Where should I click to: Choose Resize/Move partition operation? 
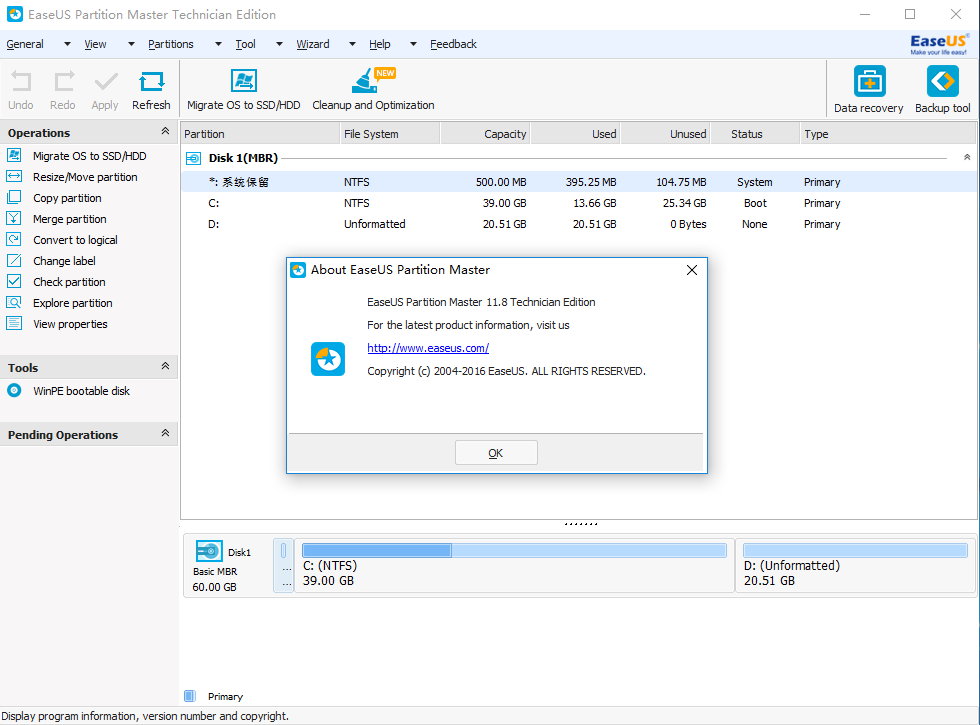(x=85, y=177)
